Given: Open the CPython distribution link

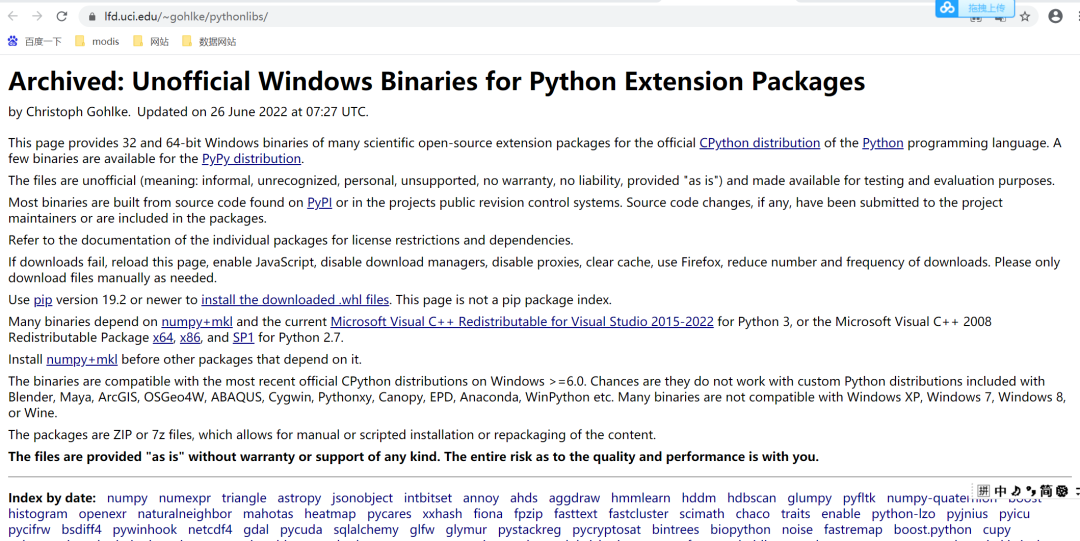Looking at the screenshot, I should tap(759, 143).
